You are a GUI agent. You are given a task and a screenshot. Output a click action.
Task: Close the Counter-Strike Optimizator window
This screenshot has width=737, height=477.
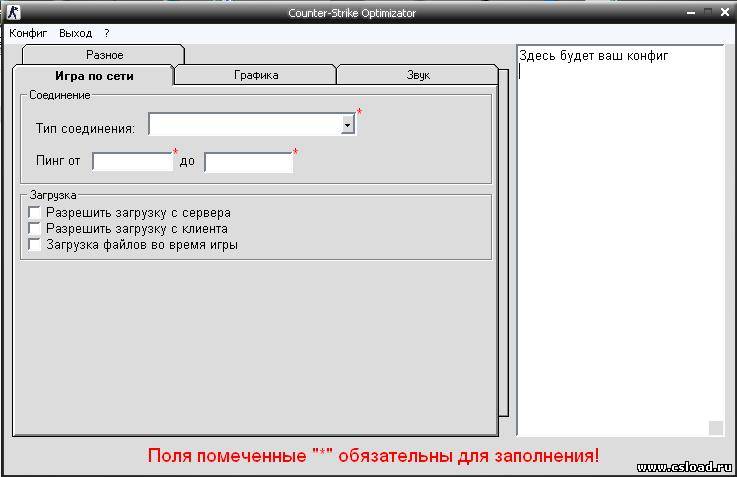click(724, 13)
